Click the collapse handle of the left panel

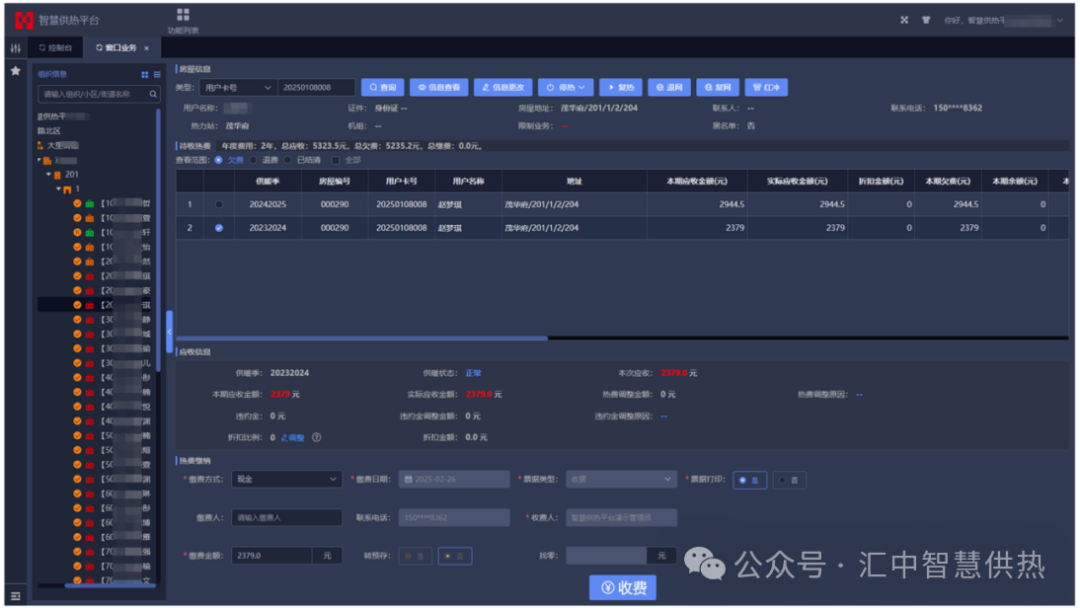coord(169,332)
